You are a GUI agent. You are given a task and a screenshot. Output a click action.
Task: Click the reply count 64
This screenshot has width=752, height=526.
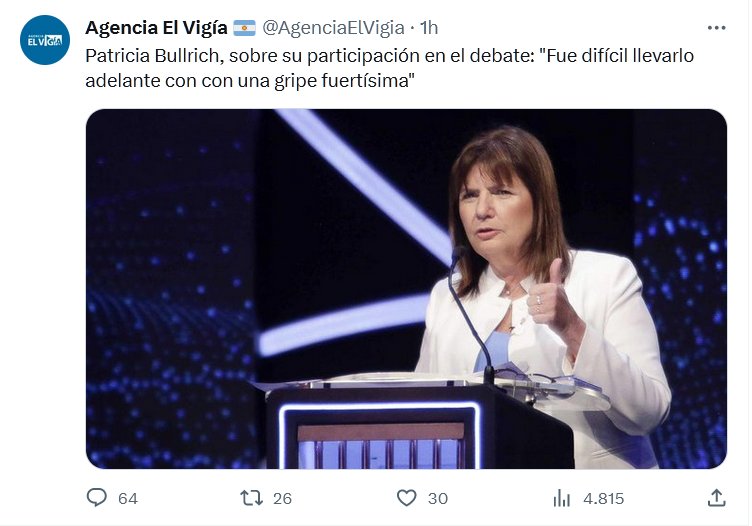(x=127, y=498)
